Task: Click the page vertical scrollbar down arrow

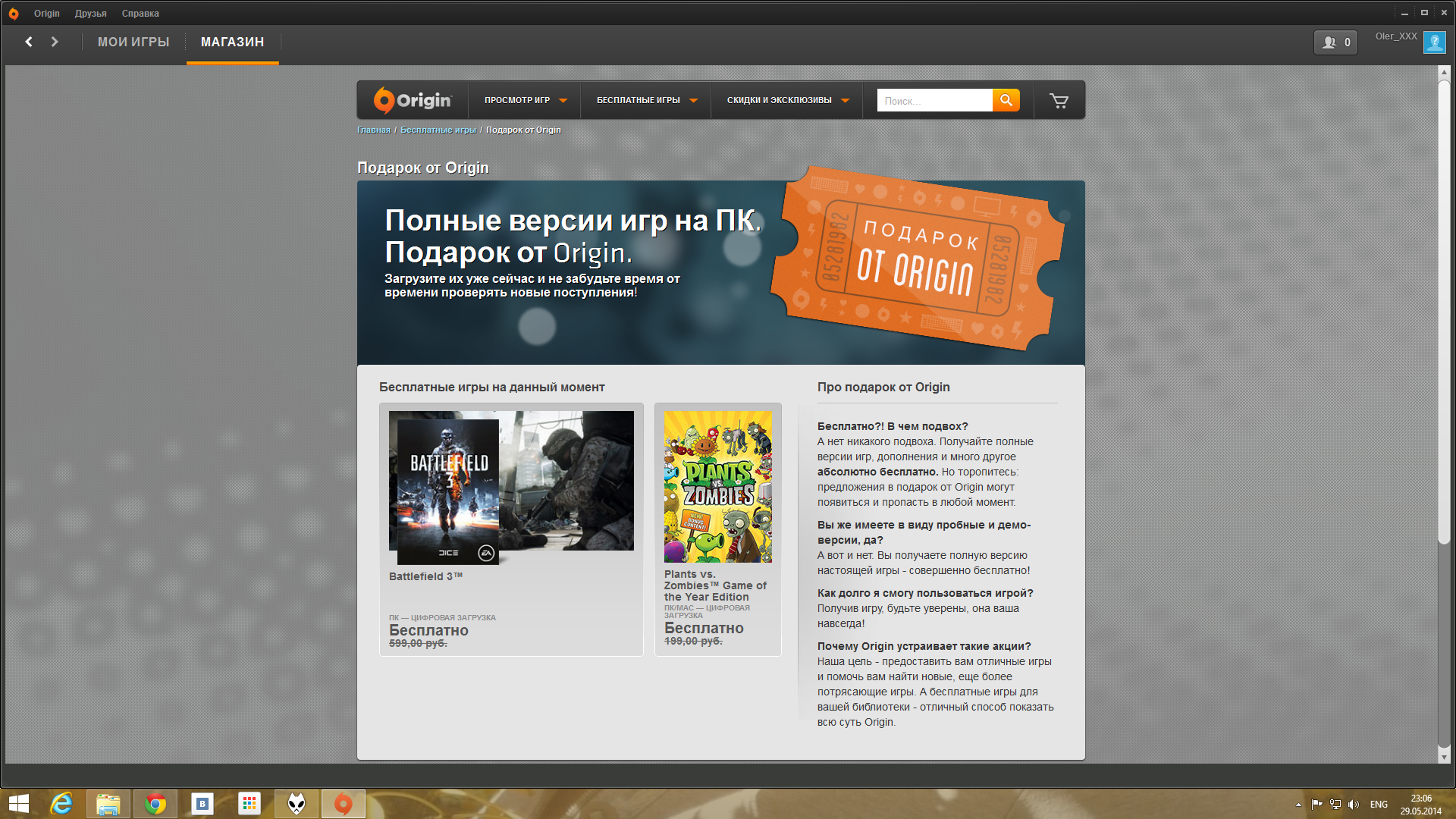Action: point(1444,757)
